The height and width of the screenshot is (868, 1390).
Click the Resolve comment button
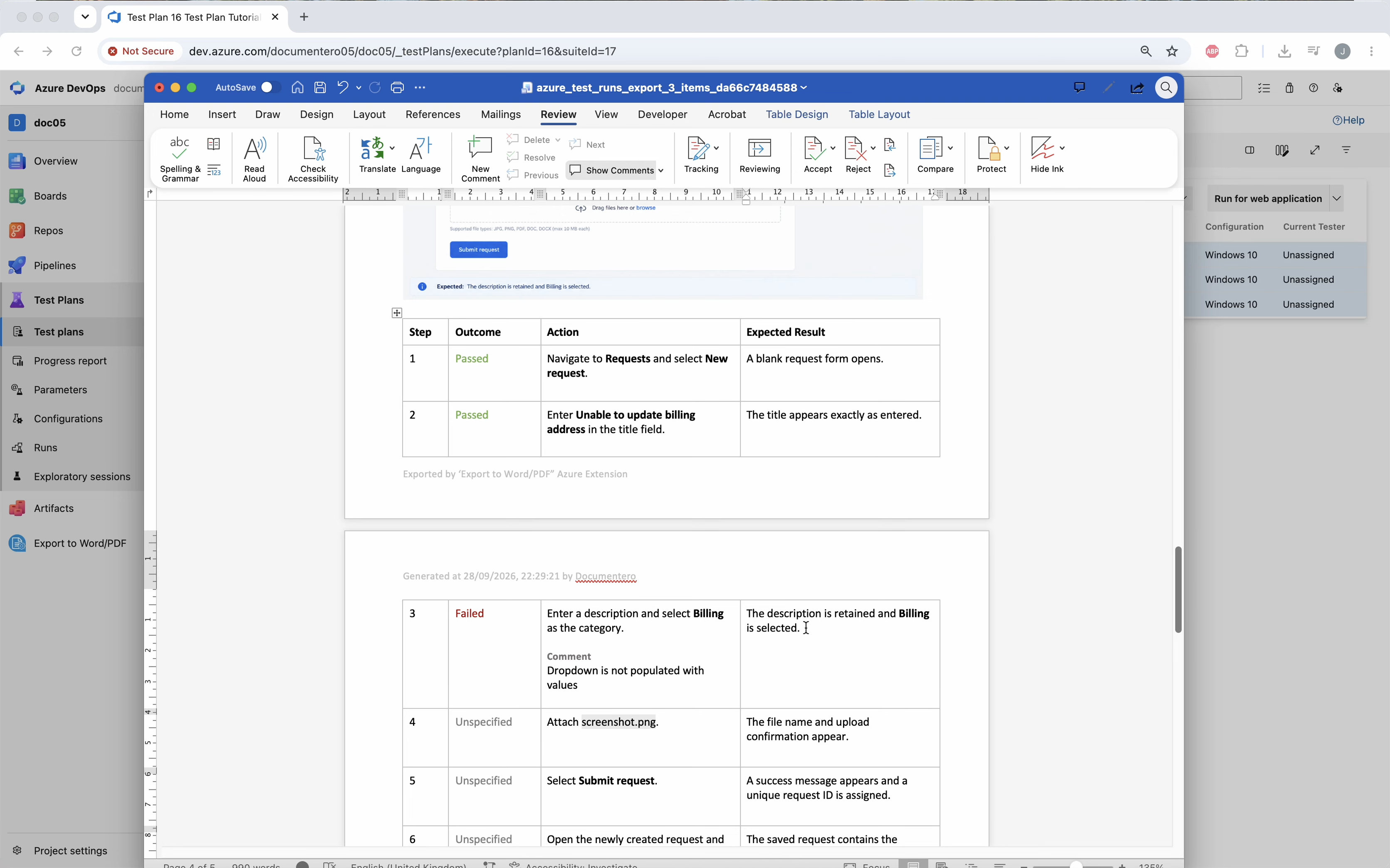[532, 157]
